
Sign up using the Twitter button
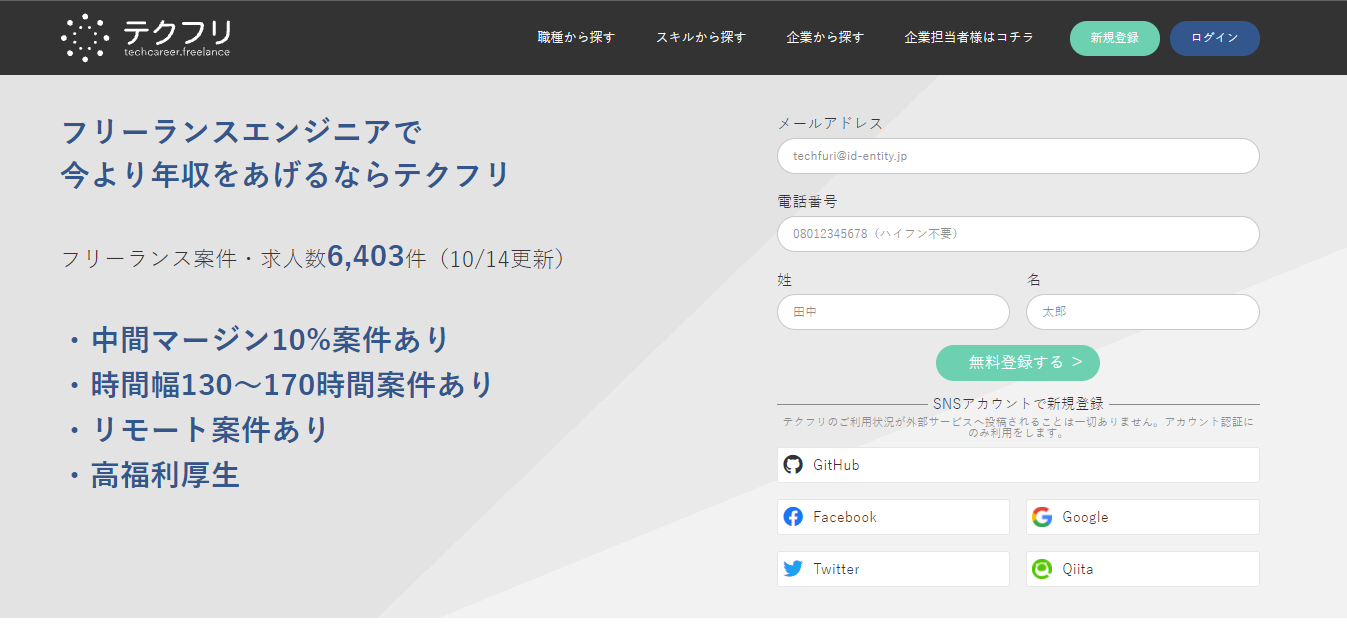pyautogui.click(x=893, y=569)
